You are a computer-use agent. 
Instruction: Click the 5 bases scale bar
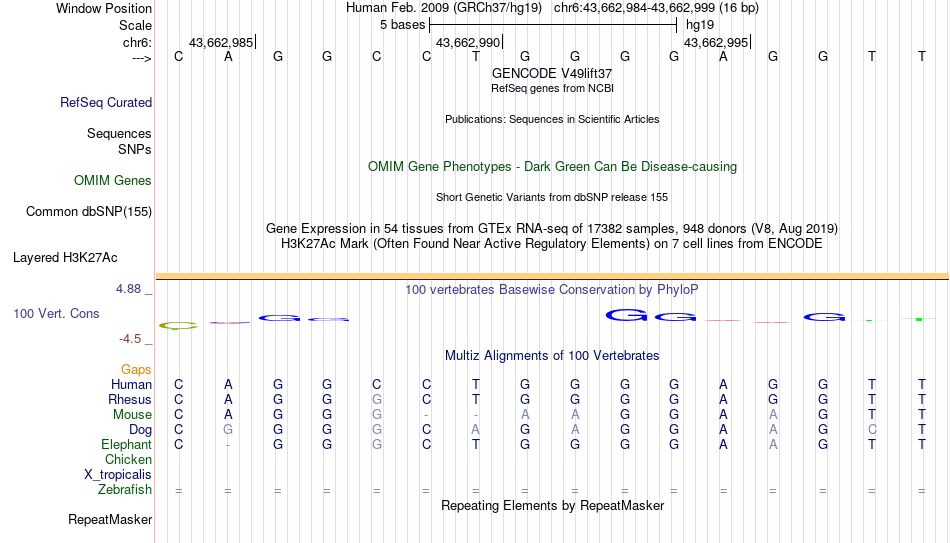point(553,25)
